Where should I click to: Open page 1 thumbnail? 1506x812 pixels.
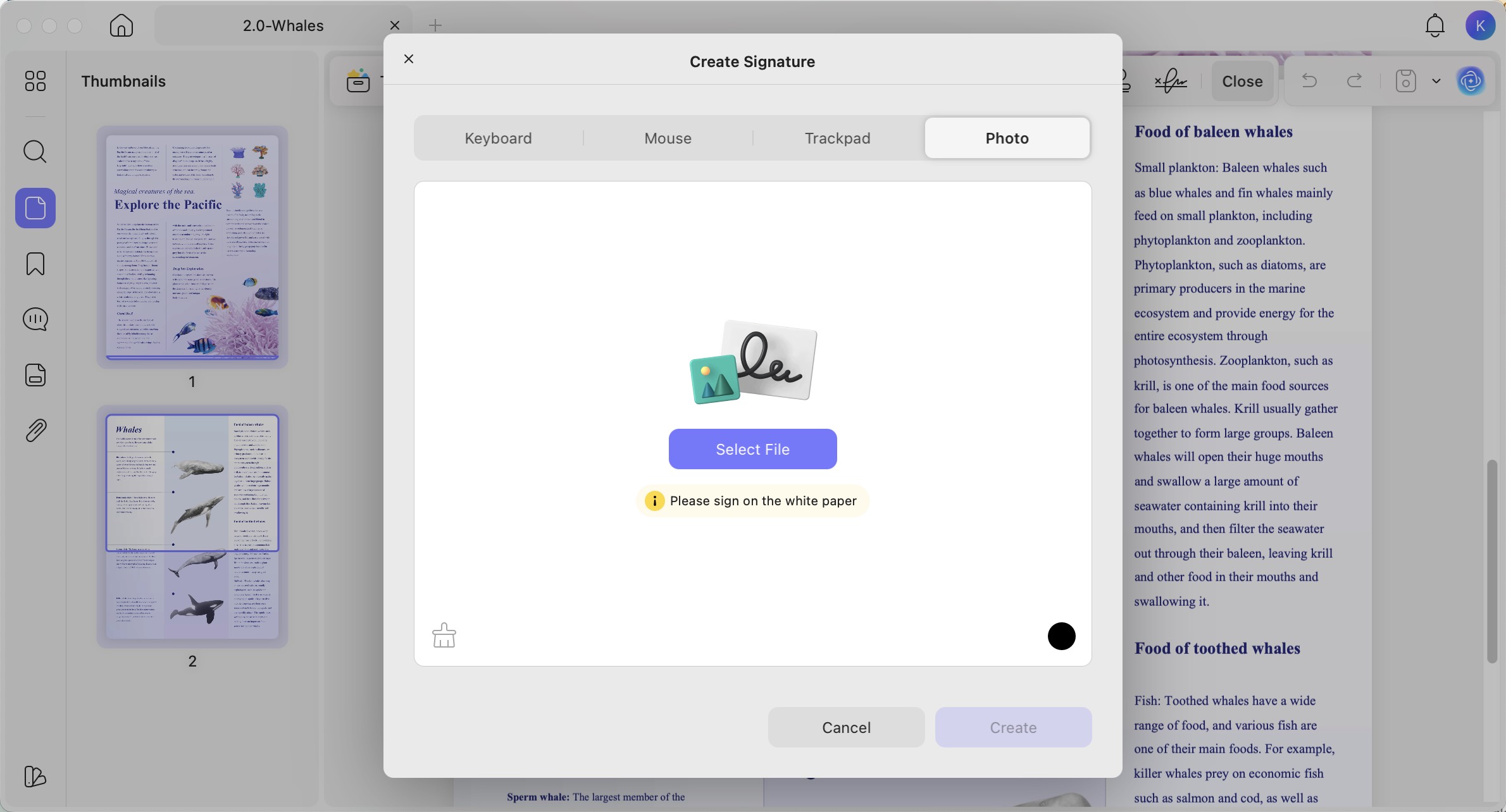(192, 247)
